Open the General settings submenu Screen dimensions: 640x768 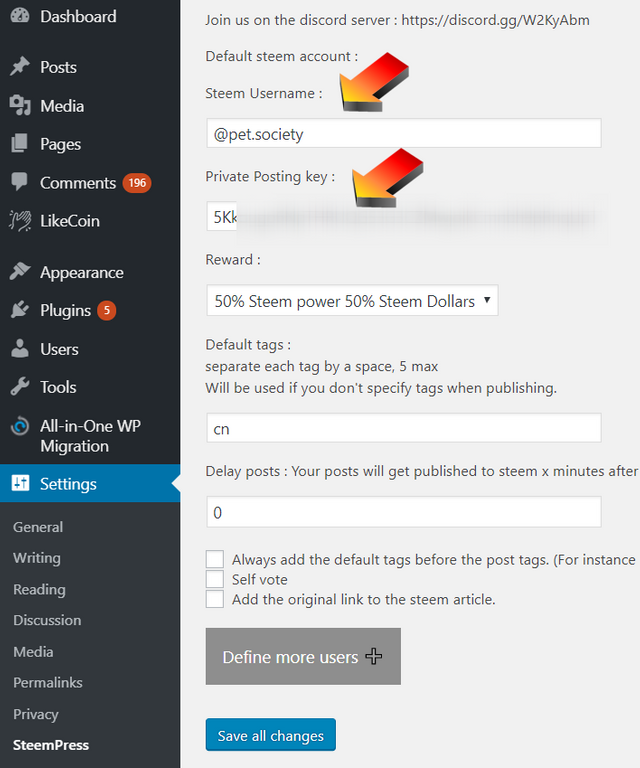point(38,527)
